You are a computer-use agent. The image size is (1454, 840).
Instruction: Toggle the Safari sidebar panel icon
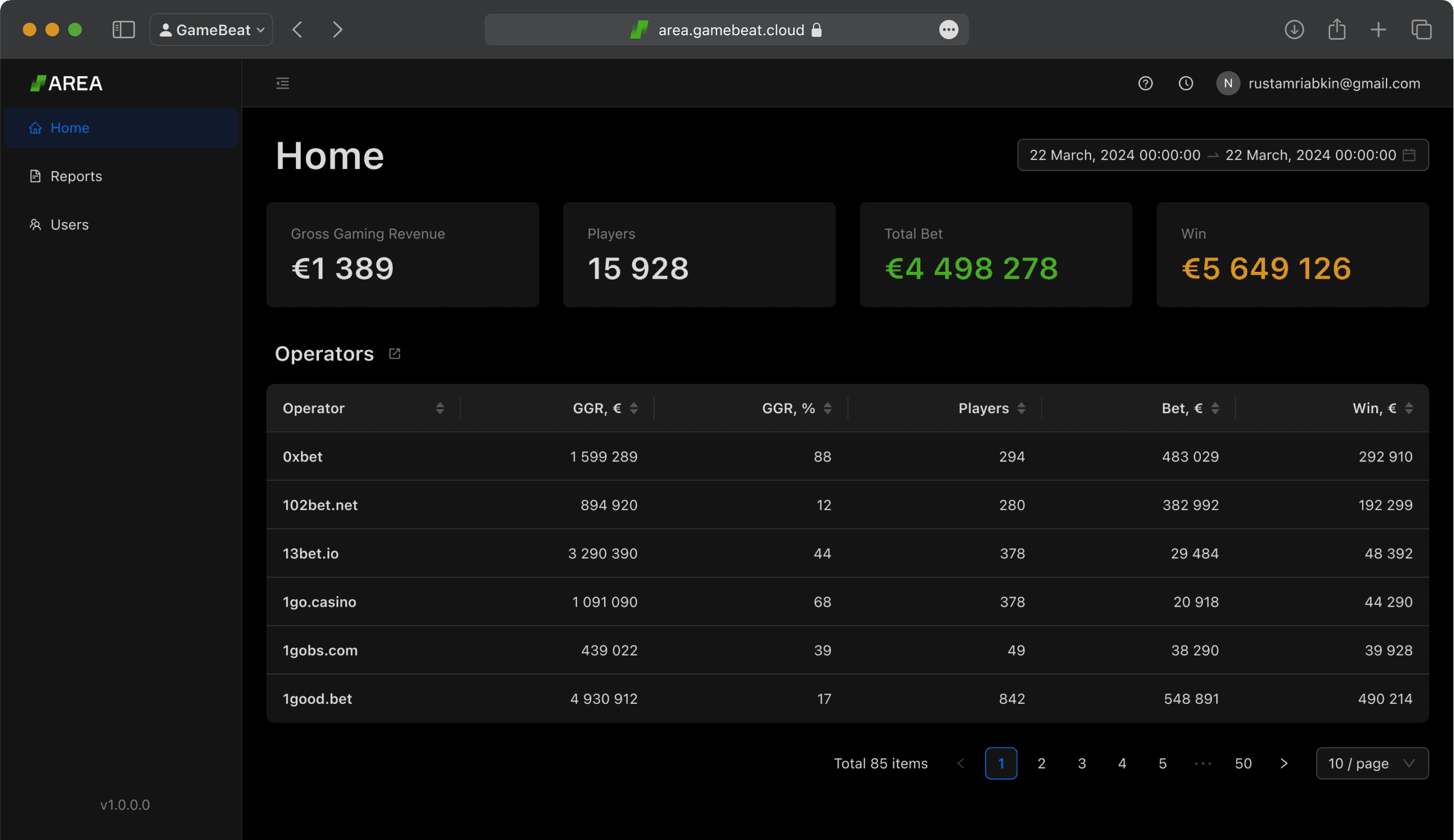tap(123, 30)
